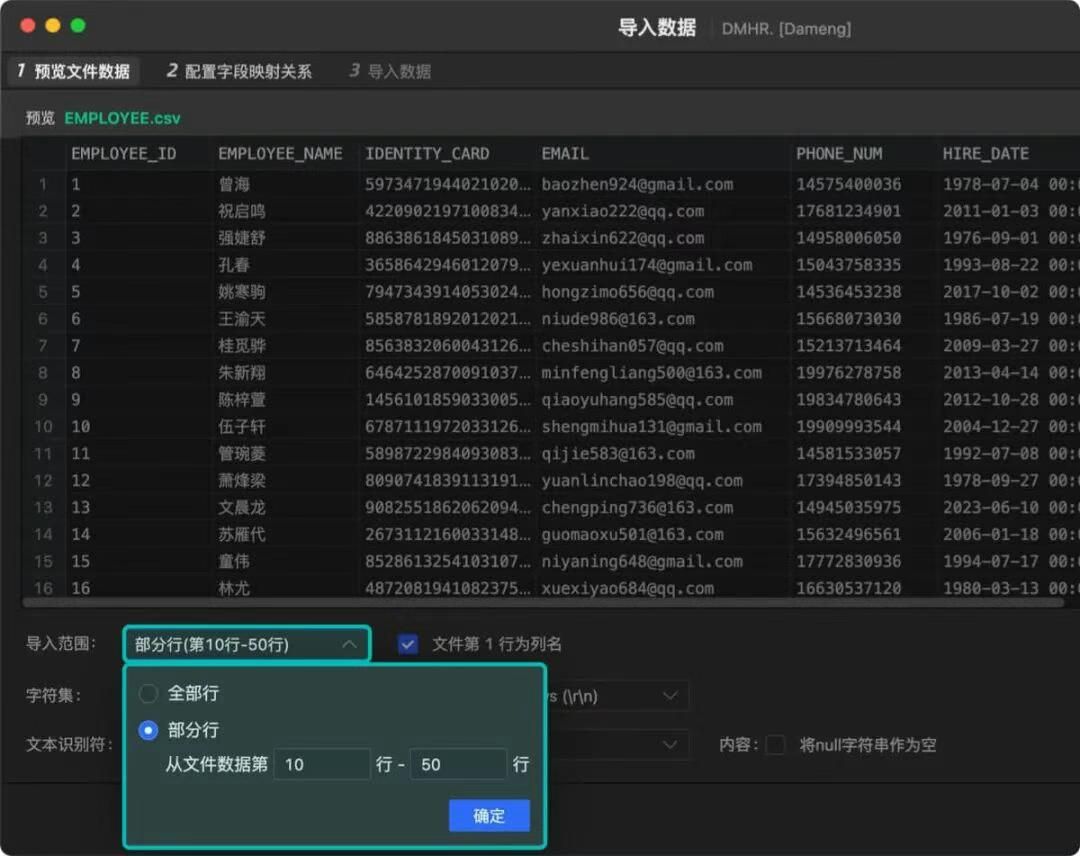Enable the 将null字符串作为空 checkbox

coord(776,744)
